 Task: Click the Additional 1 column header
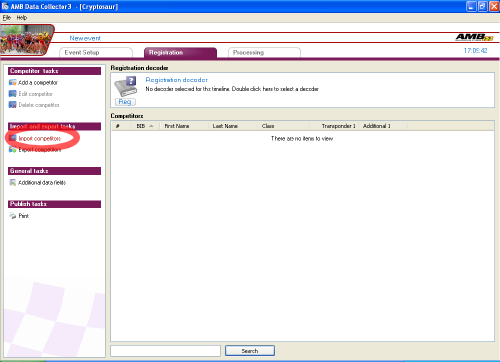pyautogui.click(x=383, y=126)
